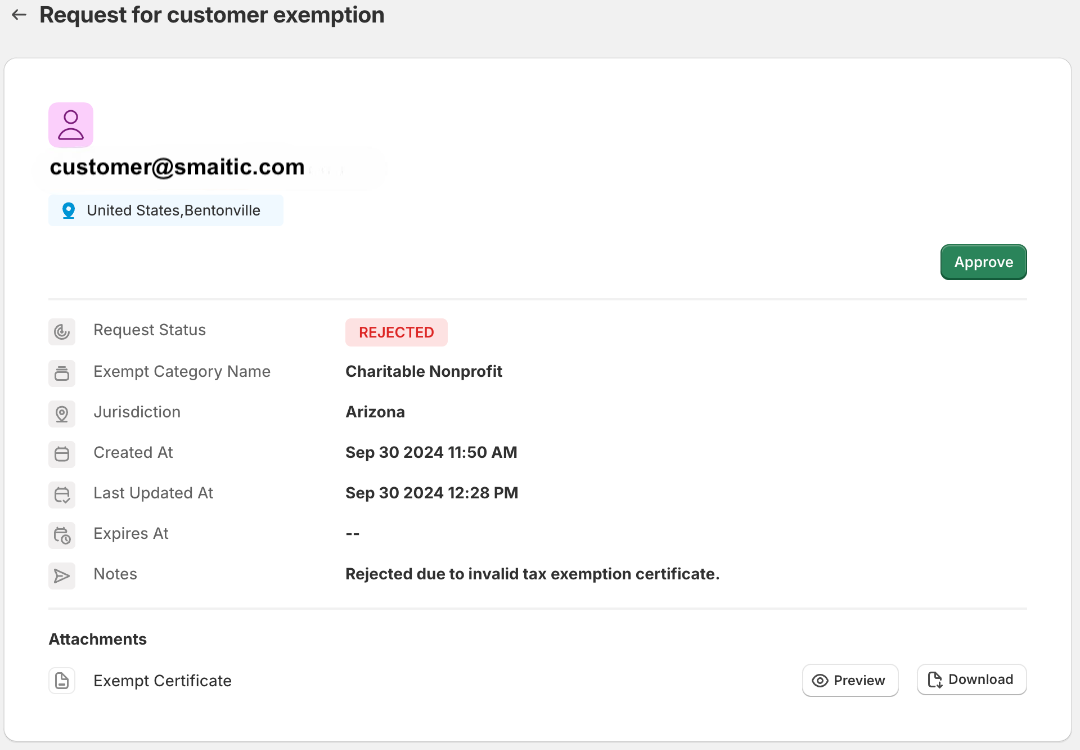Click the Expires At calendar-clock icon

click(62, 535)
